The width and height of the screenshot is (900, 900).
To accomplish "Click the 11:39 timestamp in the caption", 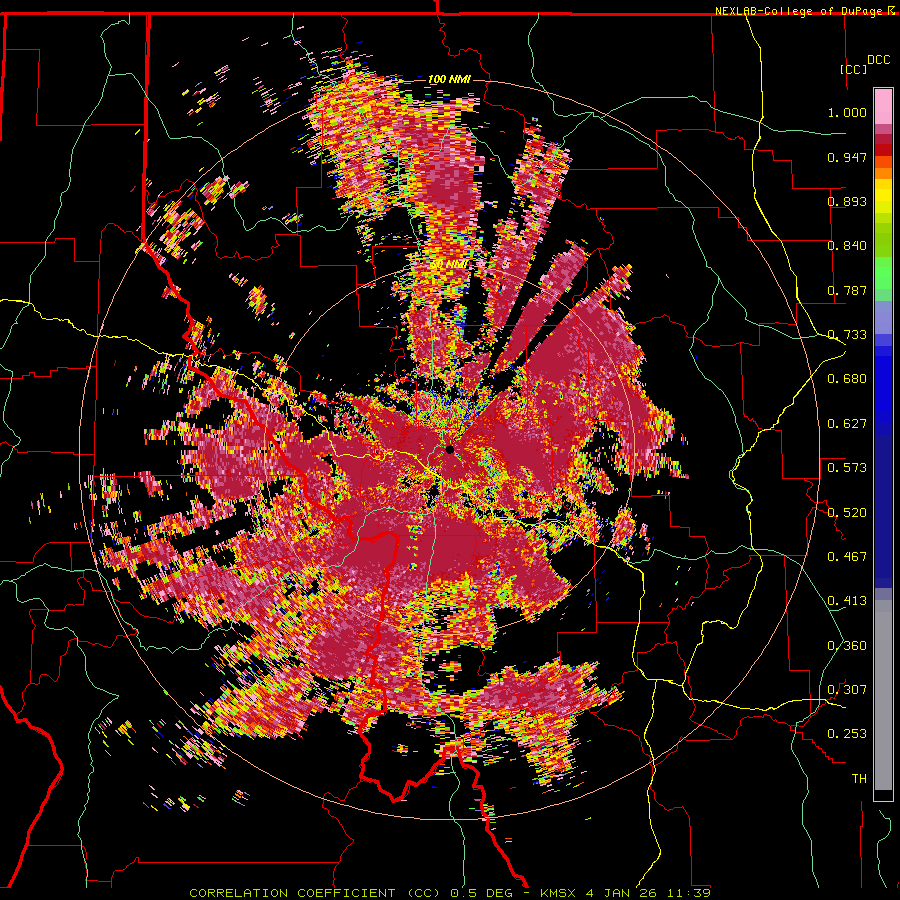I will click(689, 893).
